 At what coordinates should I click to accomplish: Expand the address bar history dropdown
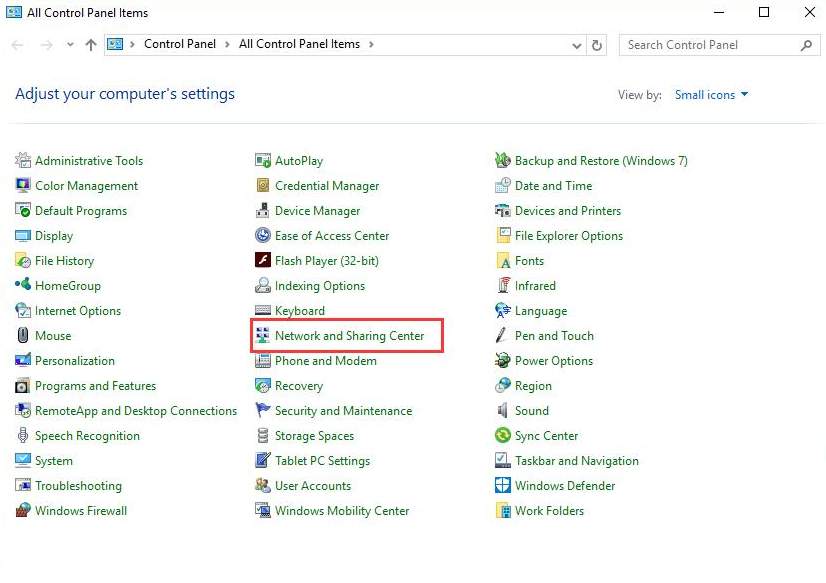pyautogui.click(x=577, y=46)
